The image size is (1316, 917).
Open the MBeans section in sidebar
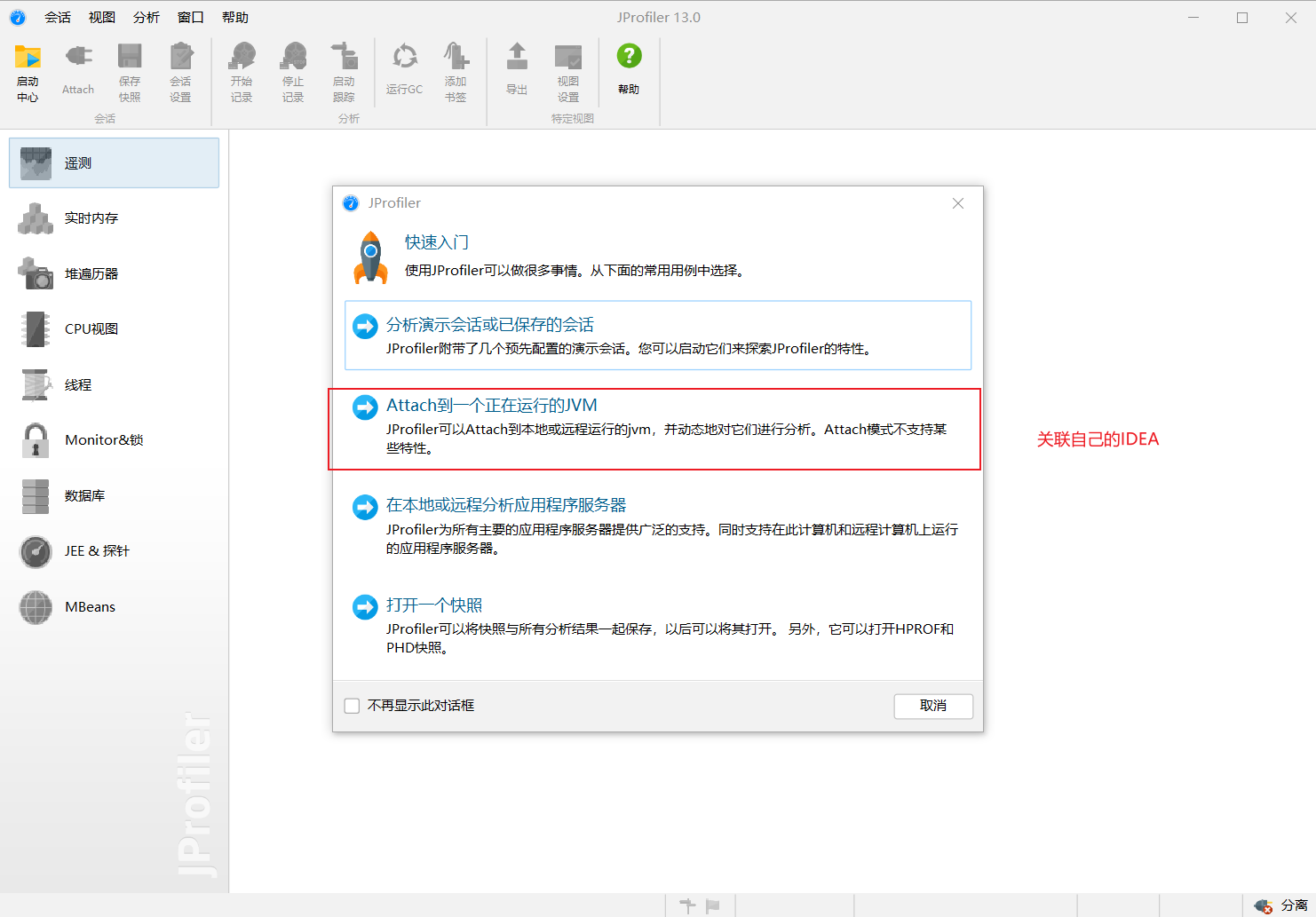[x=114, y=606]
